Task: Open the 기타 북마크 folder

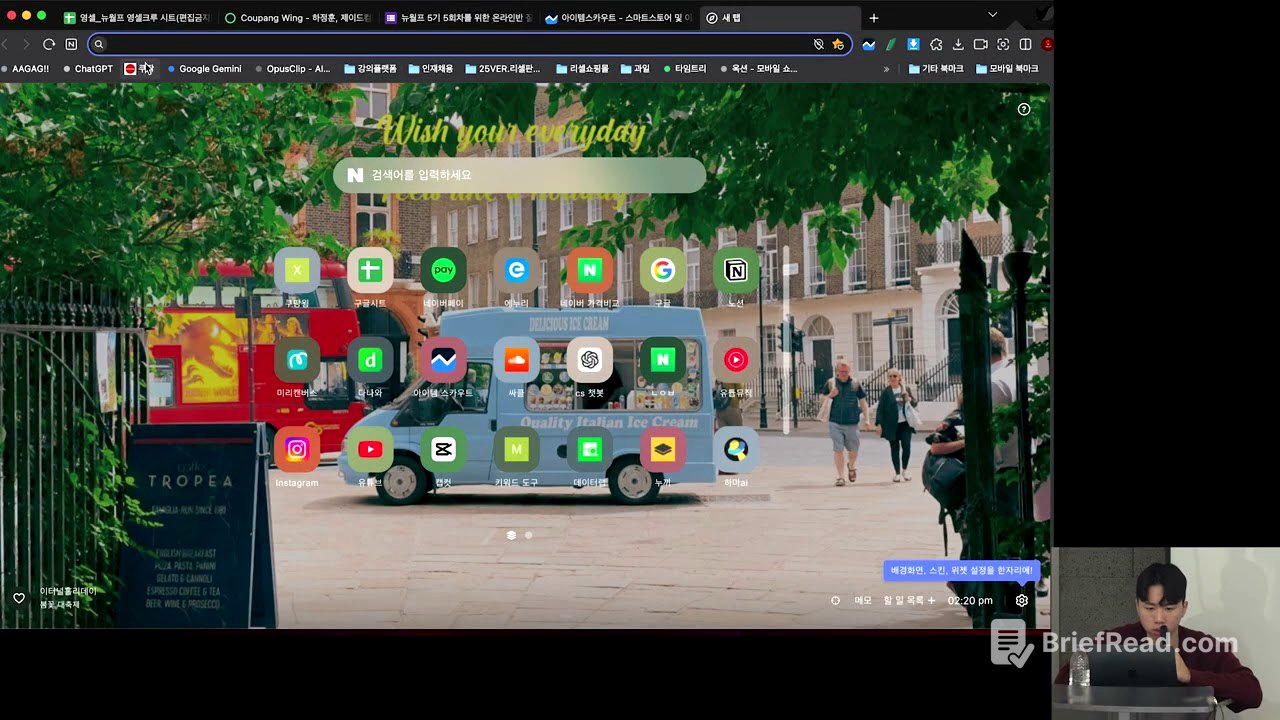Action: click(x=936, y=69)
